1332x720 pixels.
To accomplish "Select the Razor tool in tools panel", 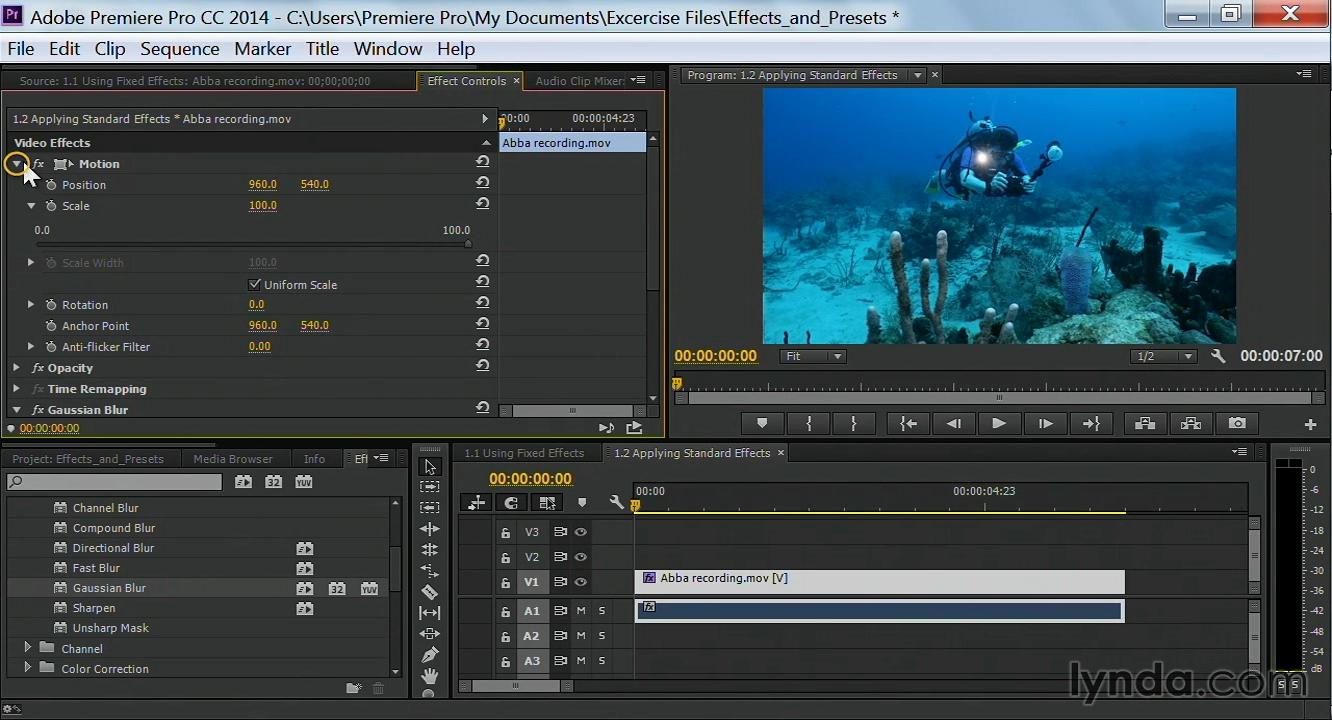I will tap(430, 592).
